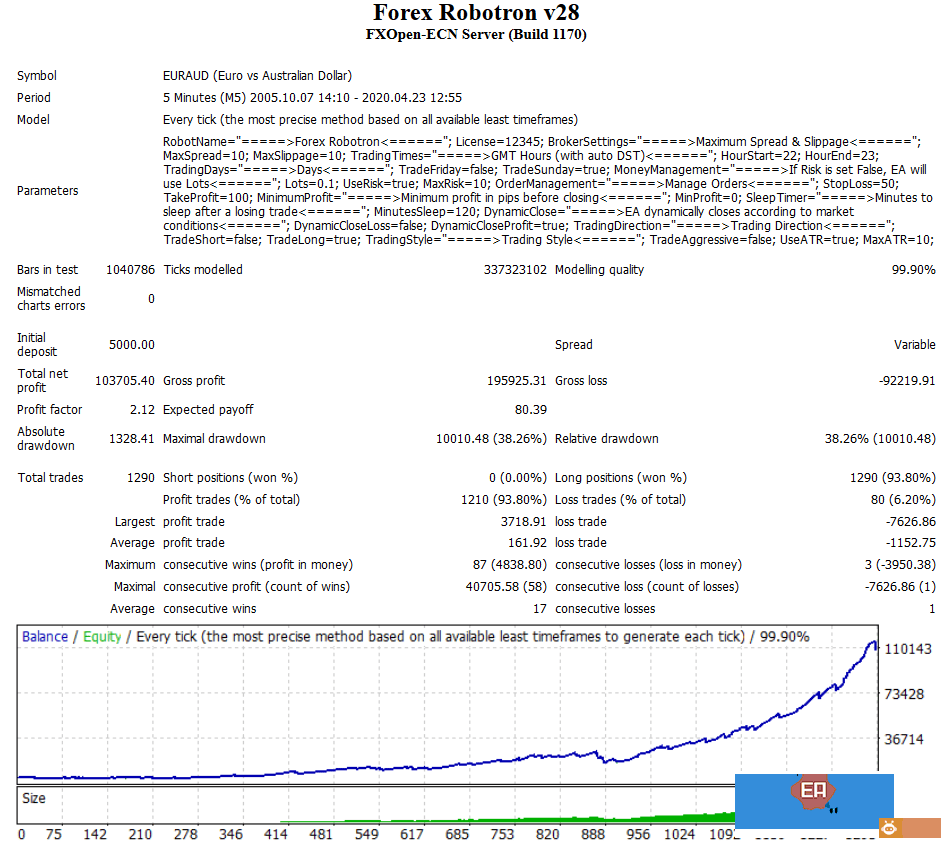Click the 'Spread' label
This screenshot has width=950, height=843.
(574, 345)
